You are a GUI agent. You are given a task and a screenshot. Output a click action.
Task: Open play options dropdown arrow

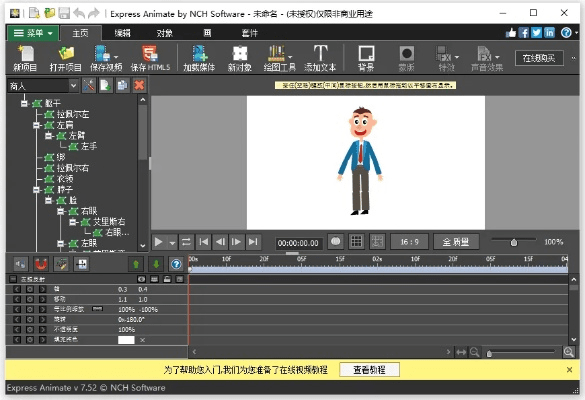pyautogui.click(x=172, y=242)
